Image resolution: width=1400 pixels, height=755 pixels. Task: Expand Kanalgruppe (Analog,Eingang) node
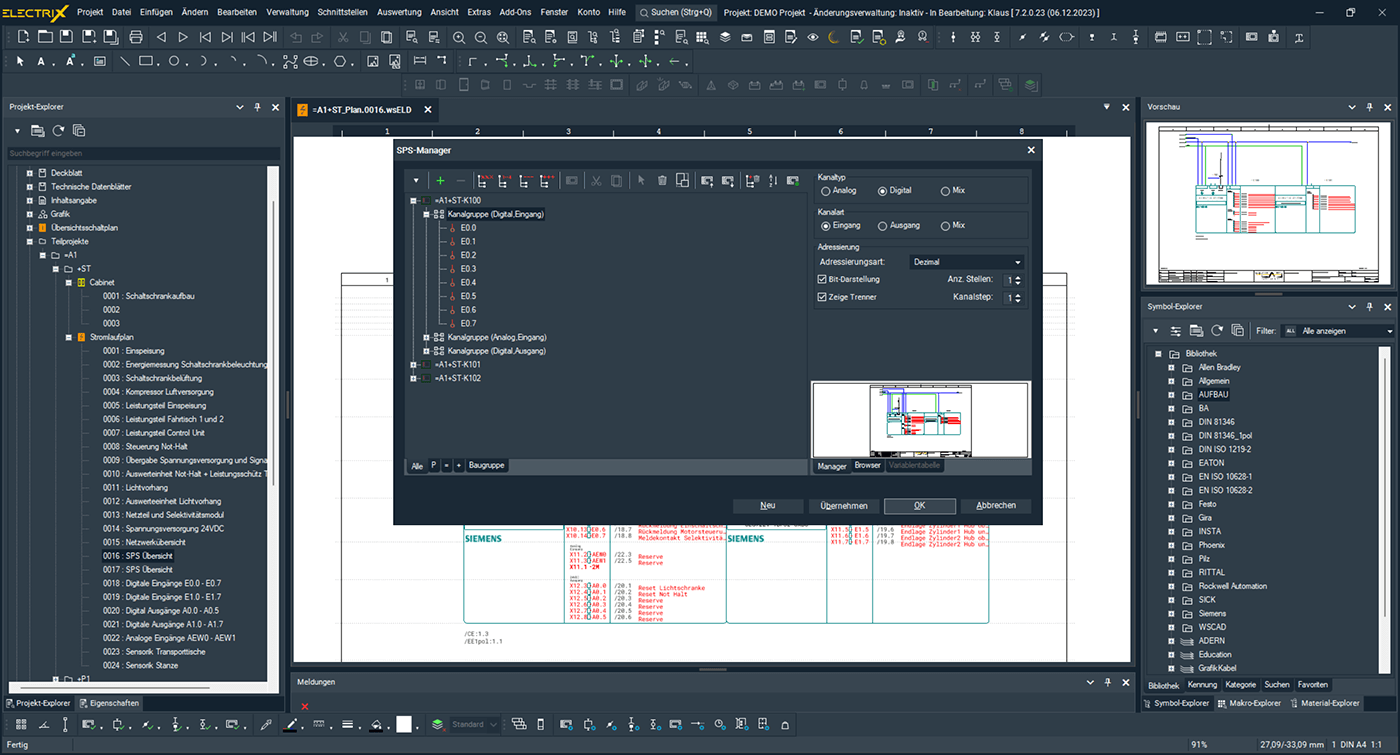tap(426, 337)
